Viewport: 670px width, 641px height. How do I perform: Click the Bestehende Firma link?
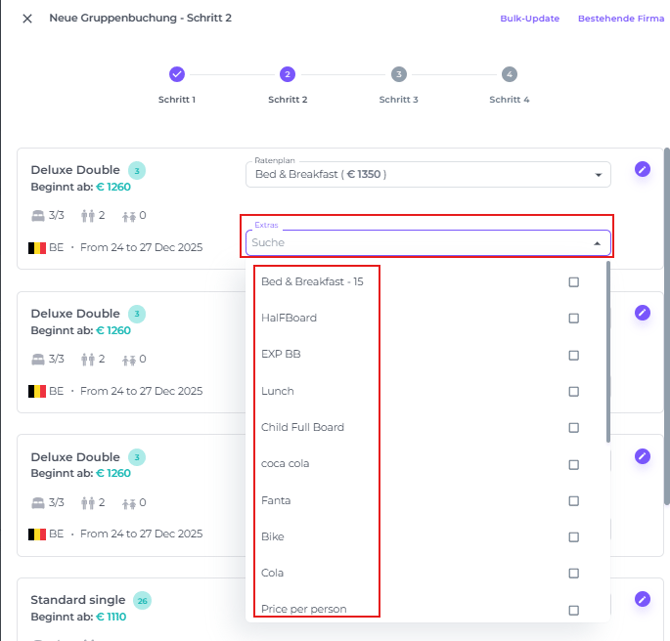[620, 18]
